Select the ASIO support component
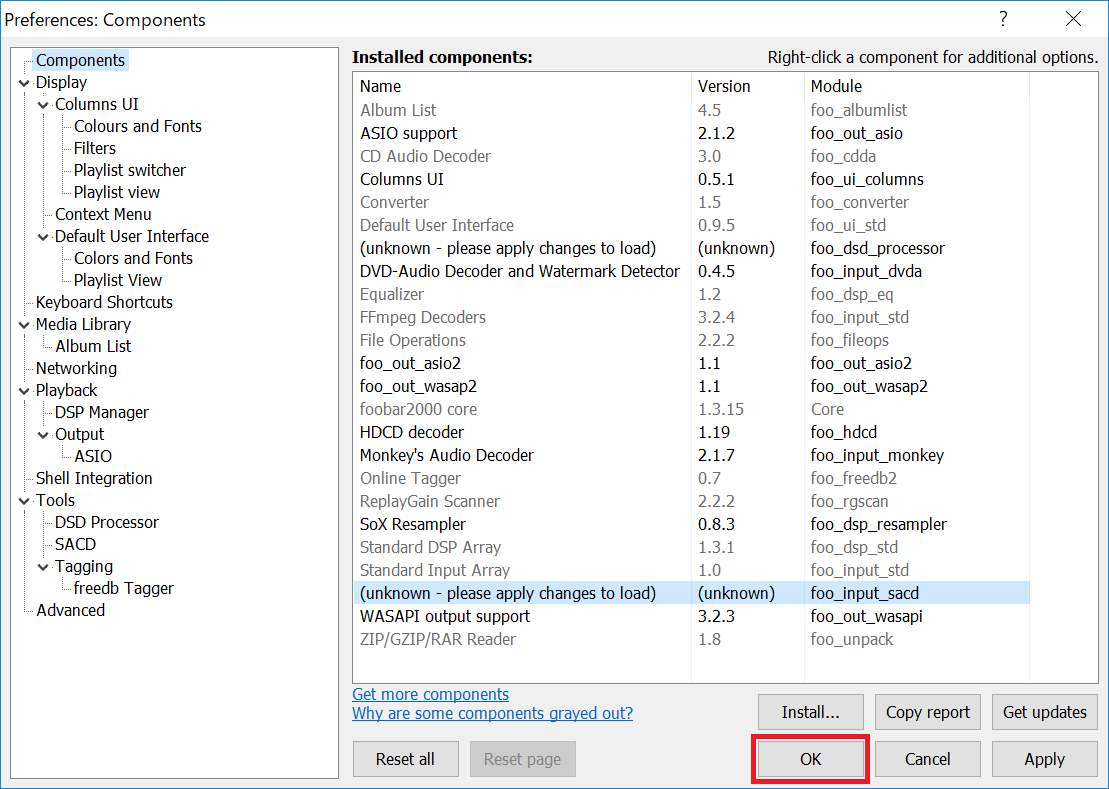1109x789 pixels. (x=691, y=133)
